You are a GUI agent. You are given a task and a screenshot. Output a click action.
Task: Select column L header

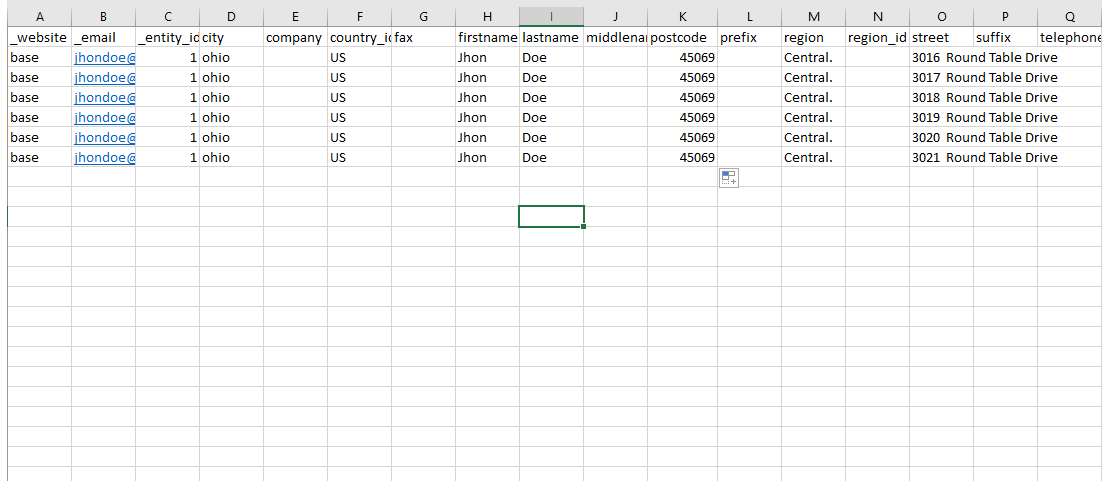point(749,17)
